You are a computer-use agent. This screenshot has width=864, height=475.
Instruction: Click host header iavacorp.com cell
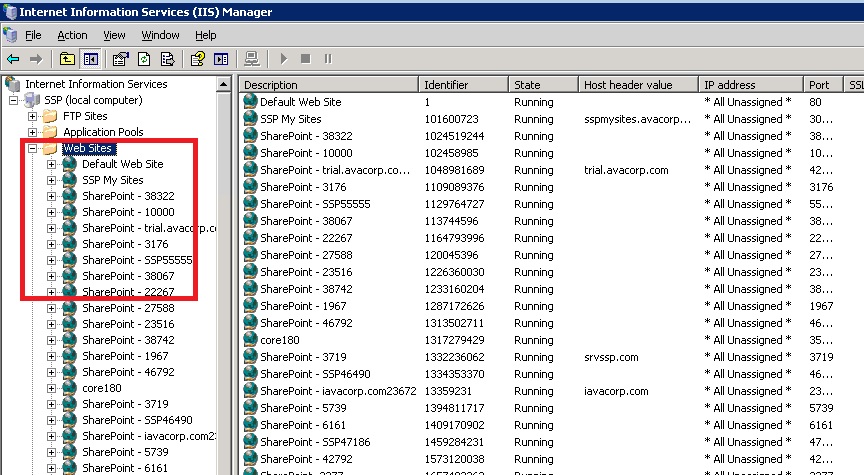click(616, 391)
